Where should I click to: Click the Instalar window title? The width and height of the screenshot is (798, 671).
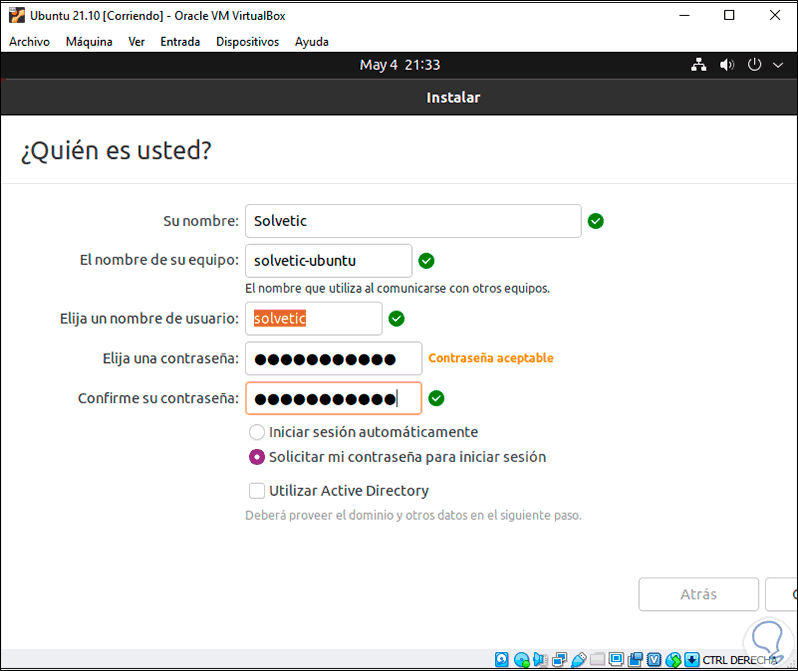(x=453, y=98)
